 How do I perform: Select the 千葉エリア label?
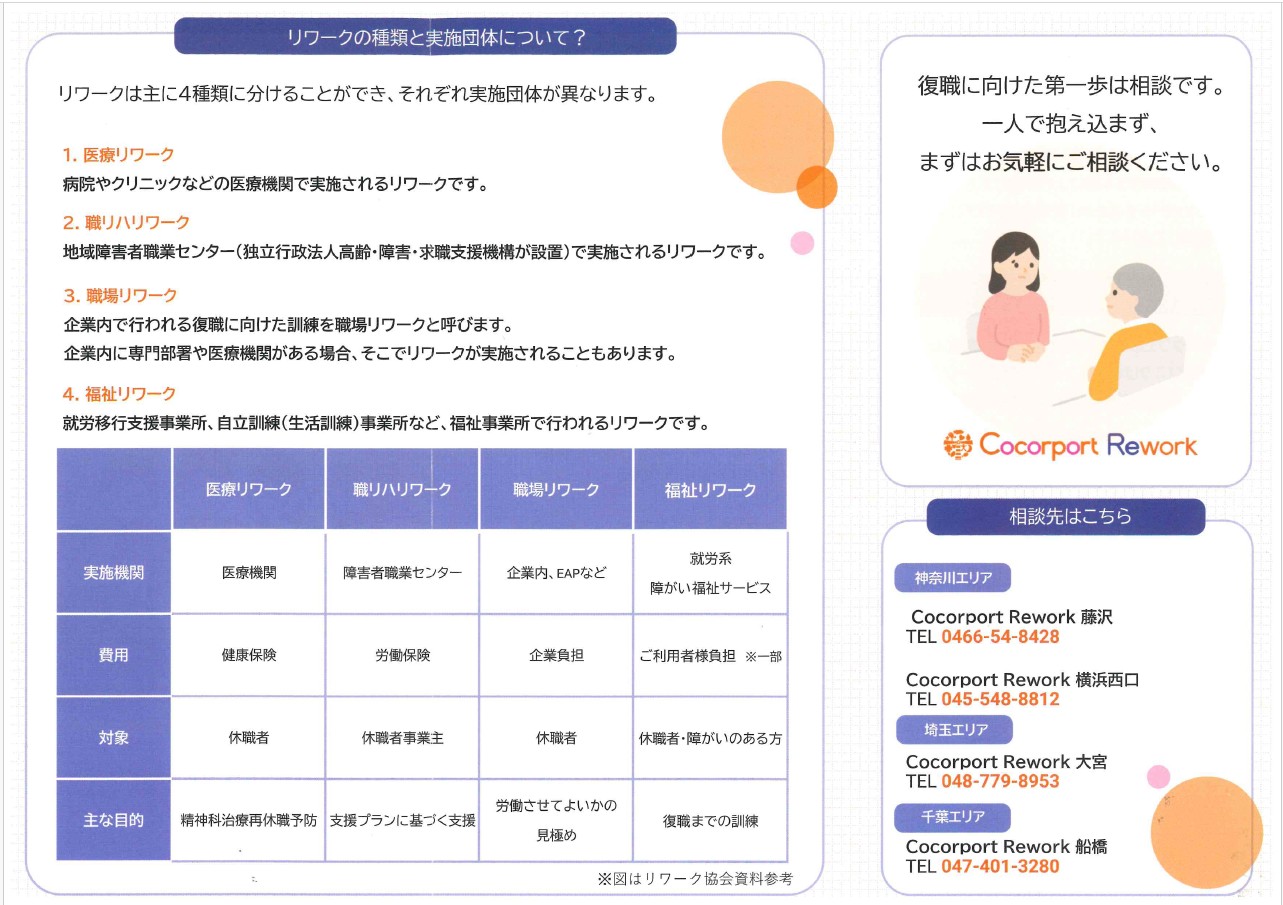952,817
